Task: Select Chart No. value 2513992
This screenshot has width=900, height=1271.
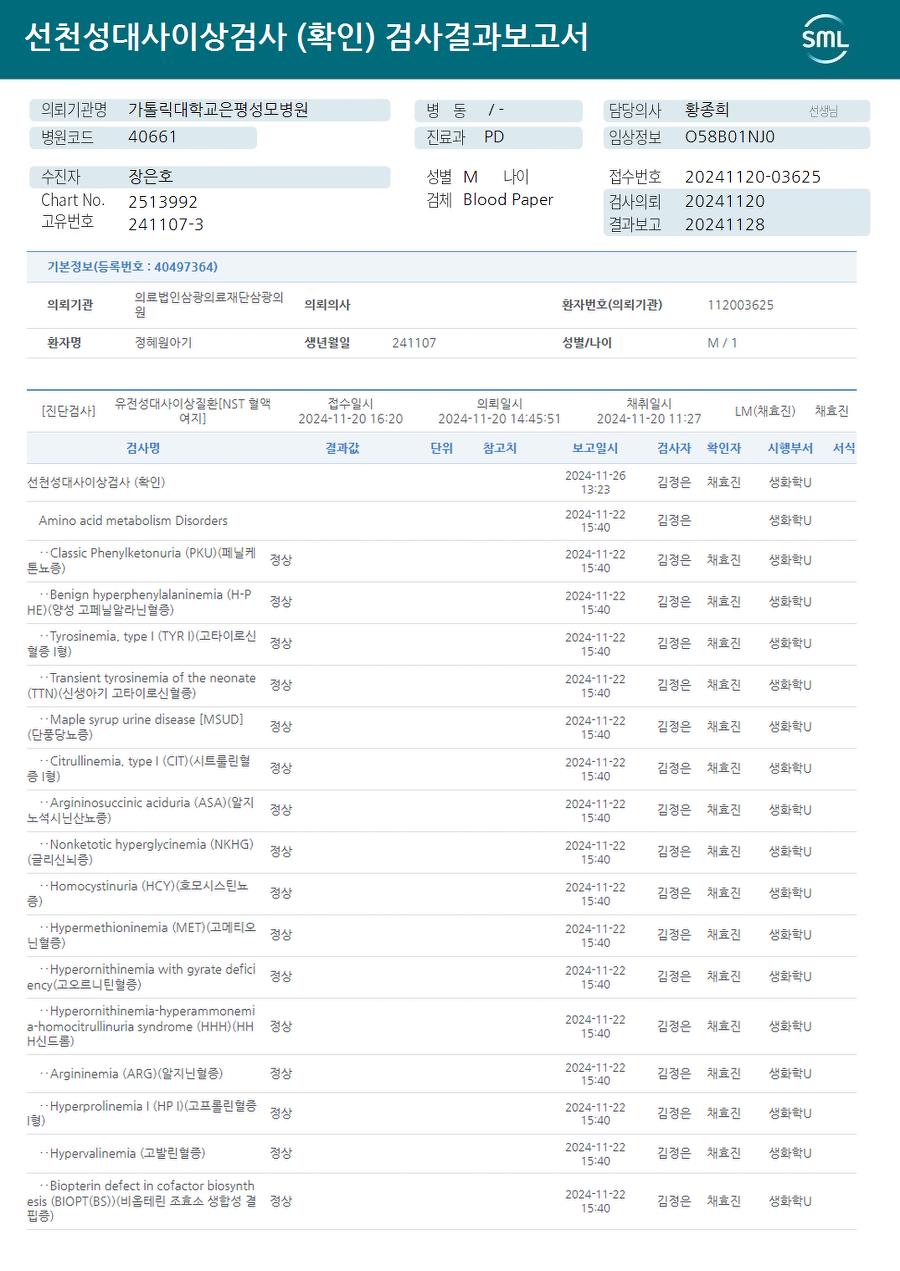Action: (x=163, y=202)
